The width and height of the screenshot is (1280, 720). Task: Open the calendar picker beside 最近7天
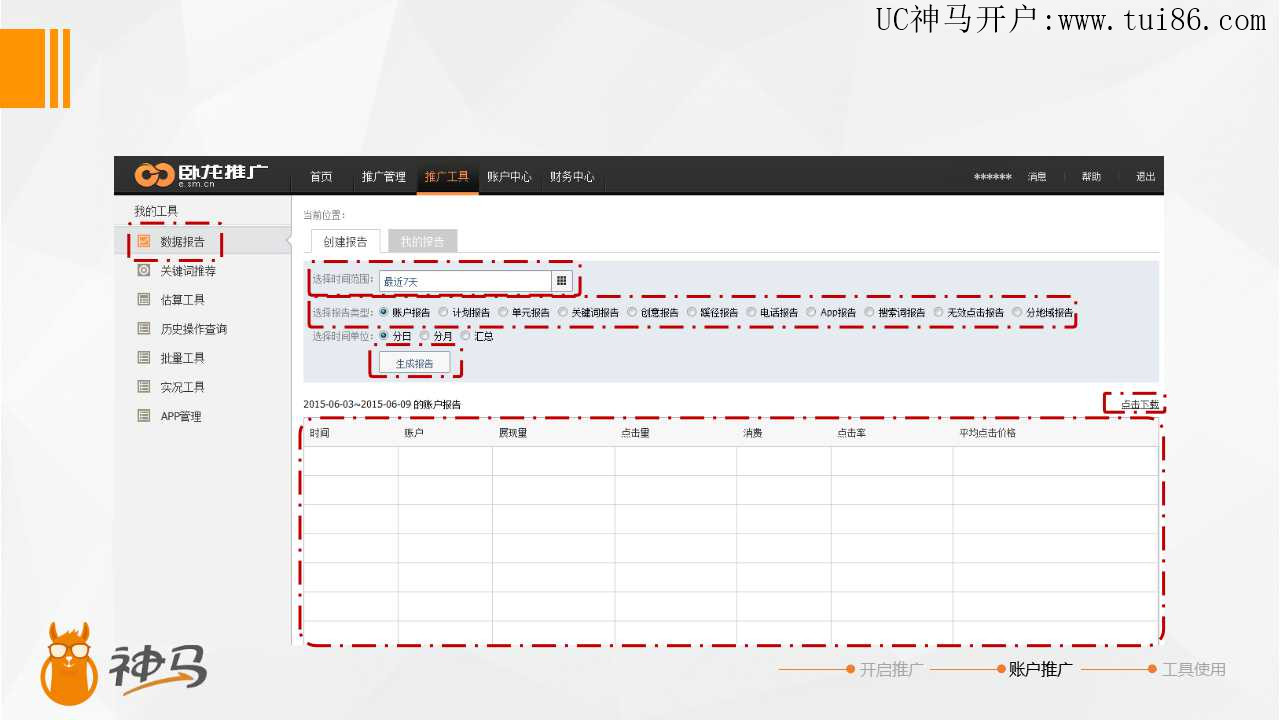tap(562, 281)
